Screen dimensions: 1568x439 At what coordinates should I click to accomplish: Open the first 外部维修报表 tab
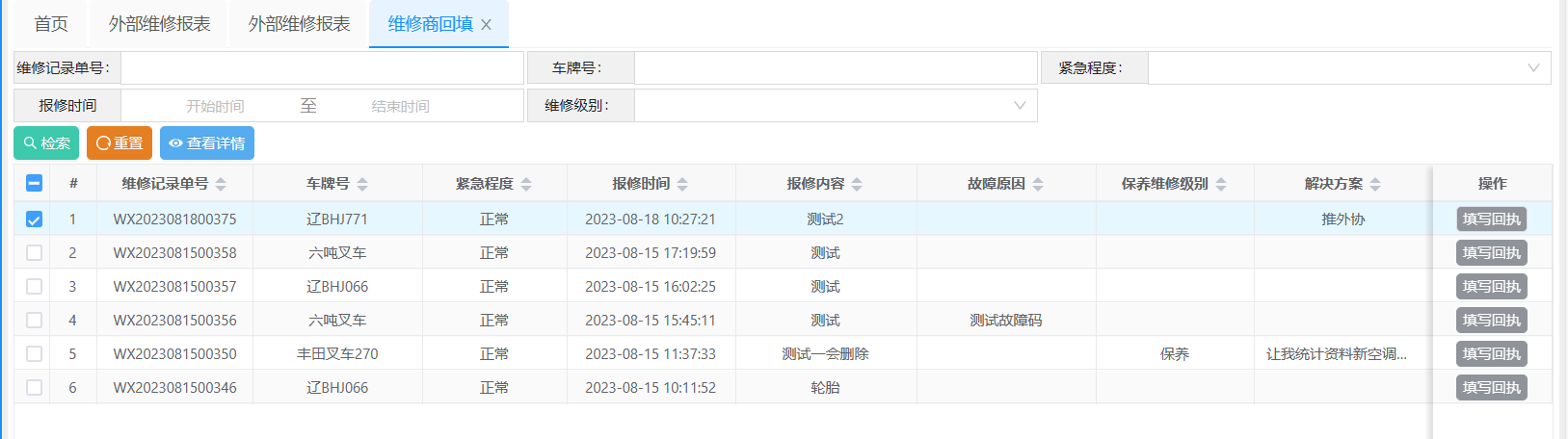(159, 24)
